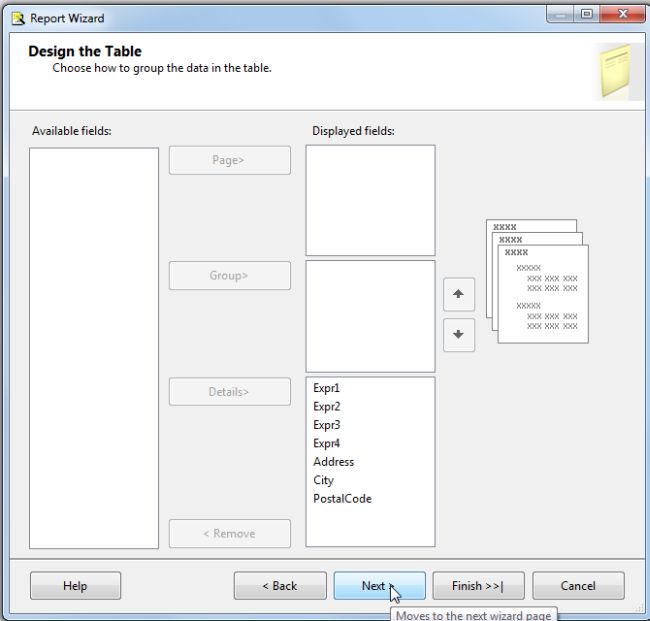Proceed with the Next > button

point(379,586)
